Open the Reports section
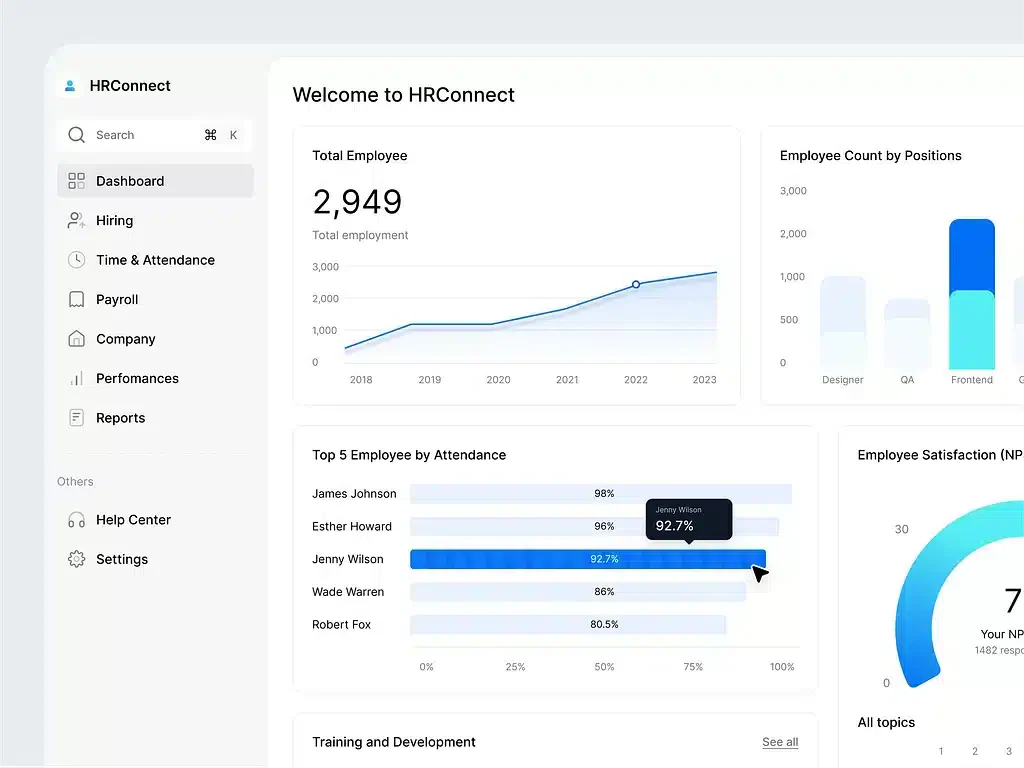Screen dimensions: 1024x768 coord(155,418)
